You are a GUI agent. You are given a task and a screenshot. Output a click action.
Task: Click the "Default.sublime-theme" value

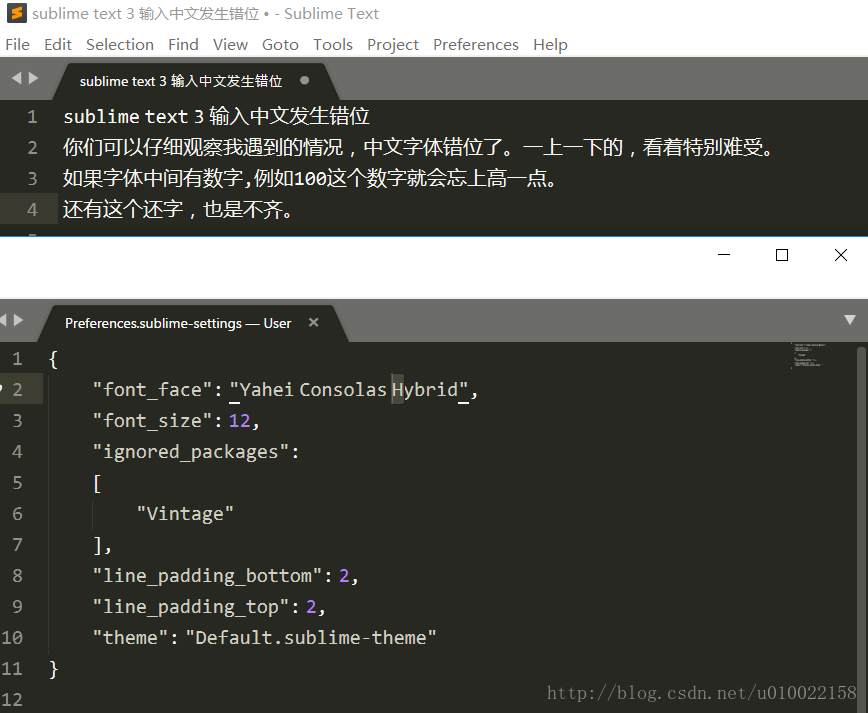(311, 638)
